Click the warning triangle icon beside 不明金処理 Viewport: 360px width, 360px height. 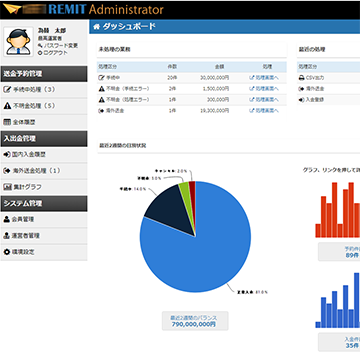7,106
